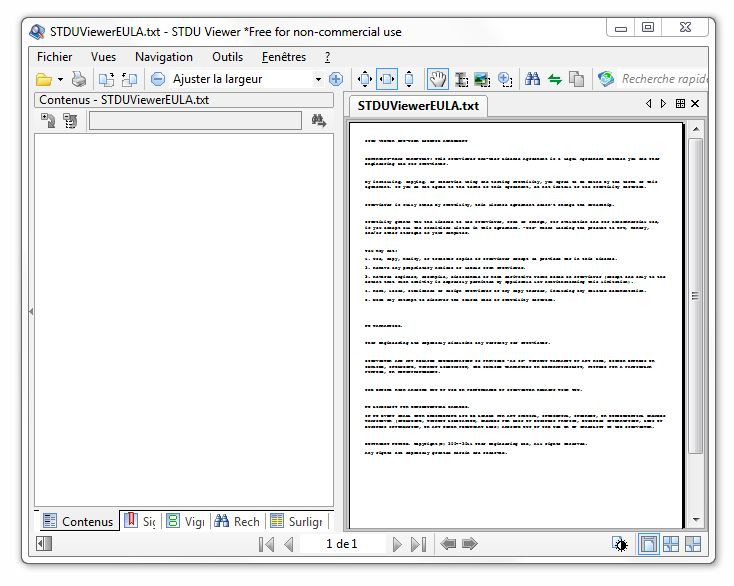Switch to the Recherche sidebar tab
The image size is (734, 586).
[237, 521]
